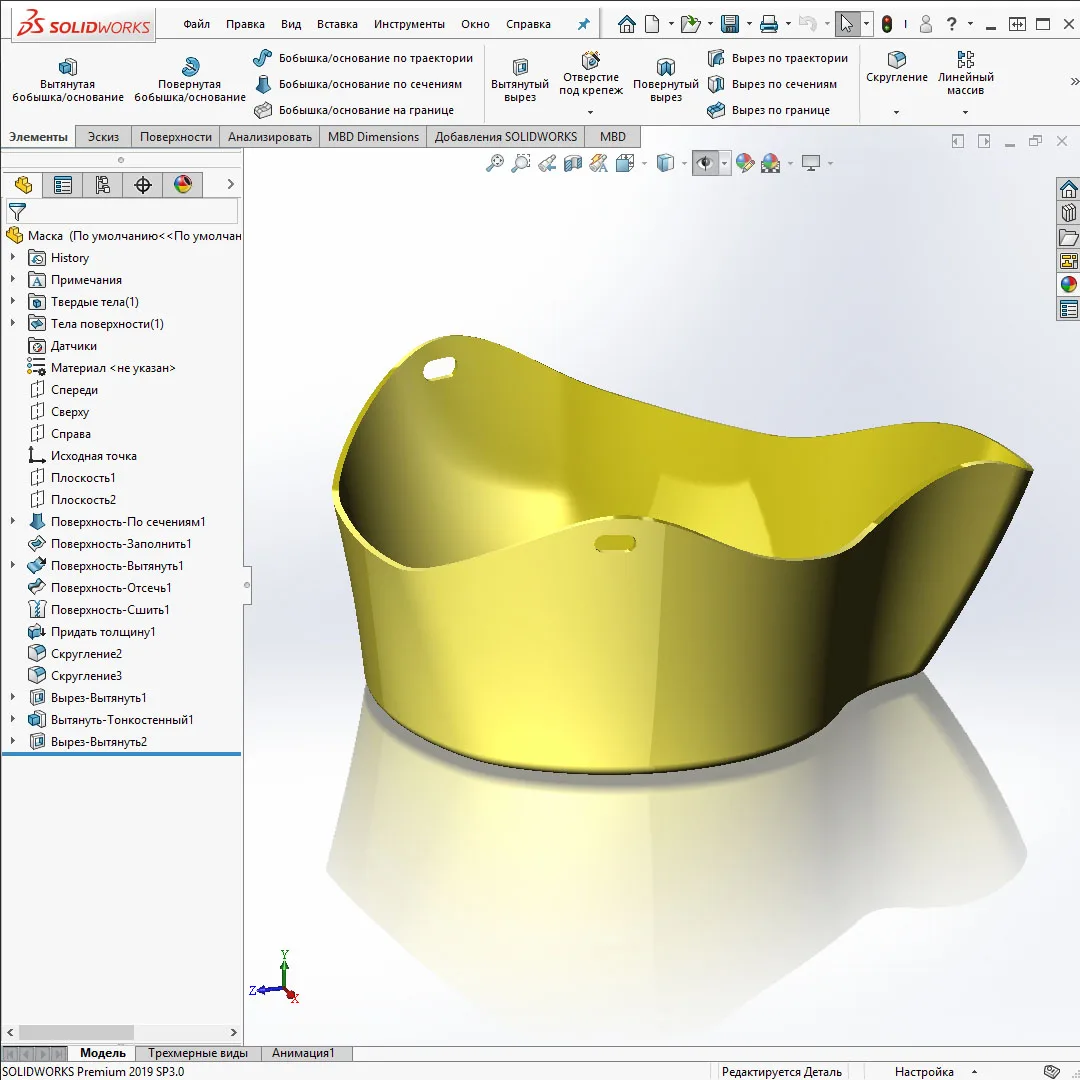Screen dimensions: 1080x1080
Task: Click the feature tree filter input field
Action: pos(130,212)
